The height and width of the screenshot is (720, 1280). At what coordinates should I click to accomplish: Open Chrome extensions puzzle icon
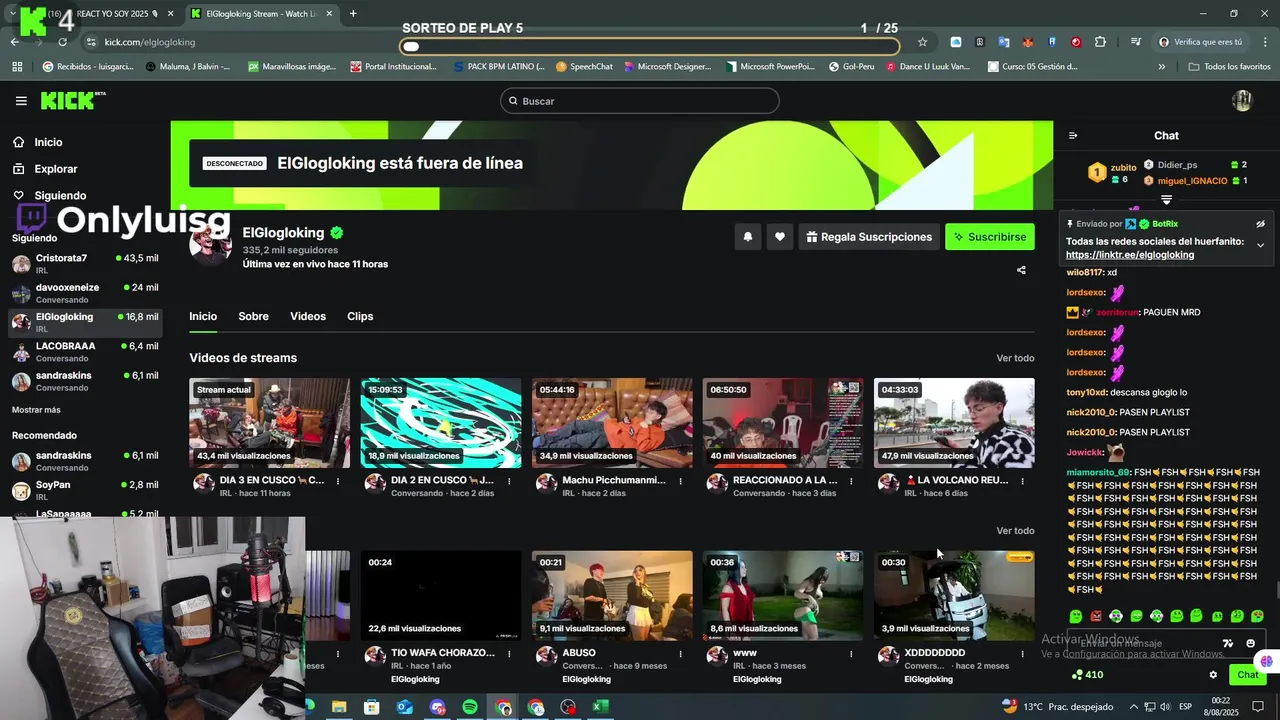tap(1100, 42)
